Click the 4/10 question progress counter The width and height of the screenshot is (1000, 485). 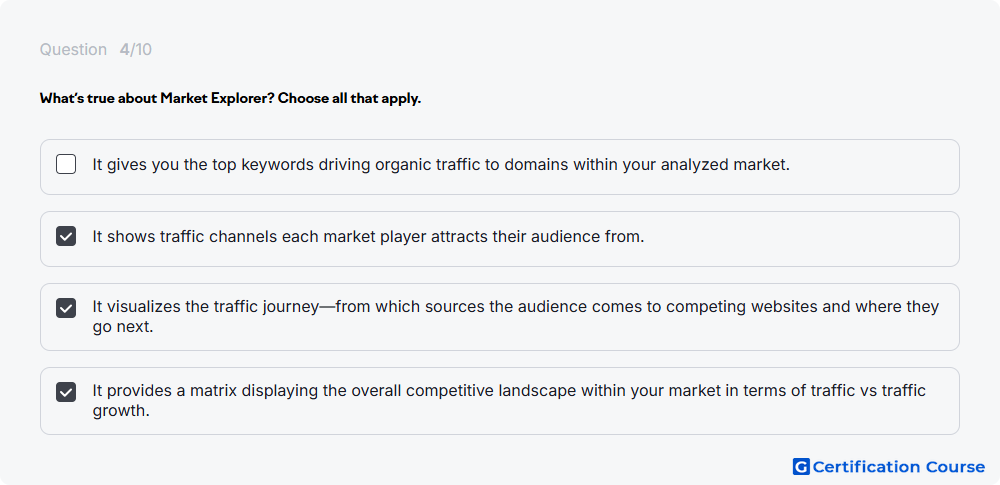136,50
